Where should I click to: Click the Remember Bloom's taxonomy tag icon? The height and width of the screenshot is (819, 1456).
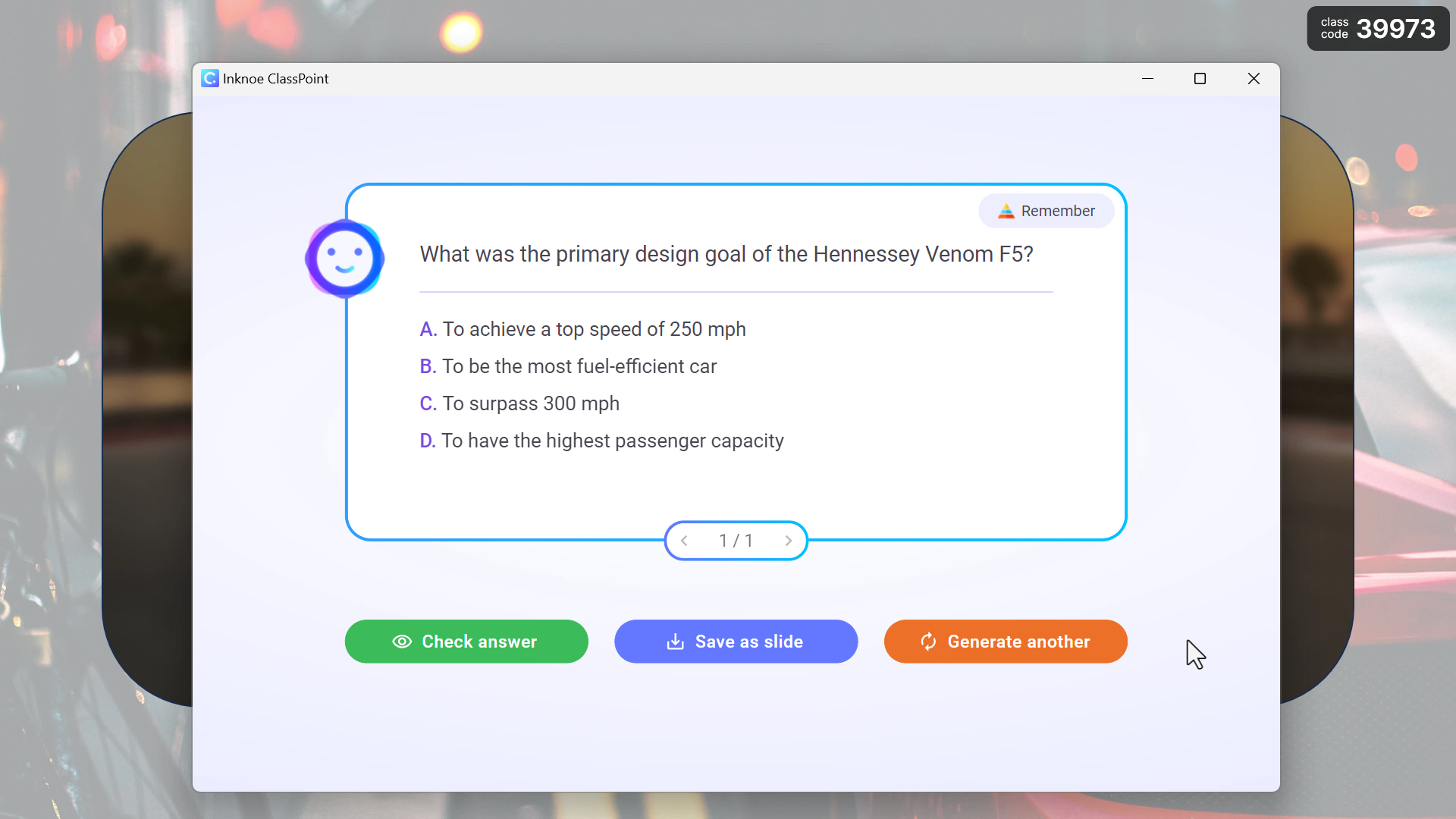click(x=1006, y=210)
